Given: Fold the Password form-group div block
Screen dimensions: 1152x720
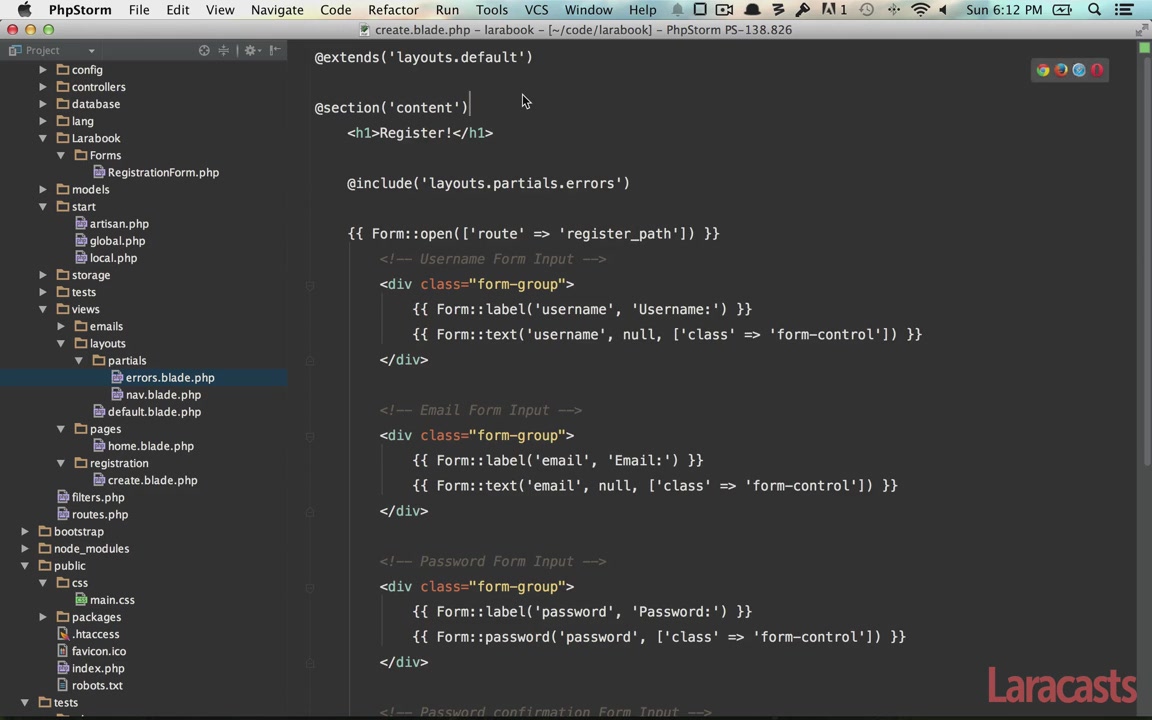Looking at the screenshot, I should coord(310,588).
